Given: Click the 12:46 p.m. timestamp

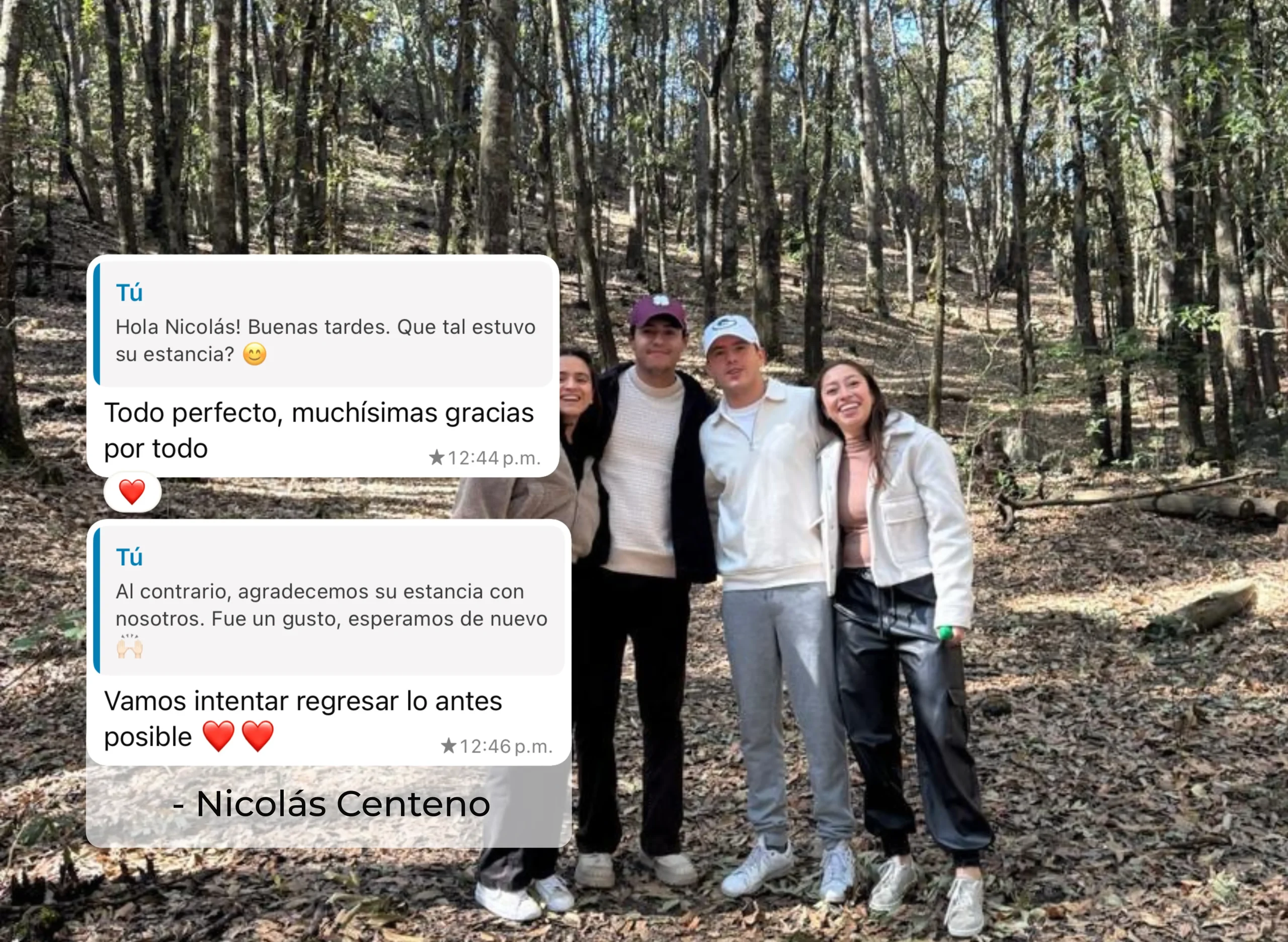Looking at the screenshot, I should click(505, 746).
